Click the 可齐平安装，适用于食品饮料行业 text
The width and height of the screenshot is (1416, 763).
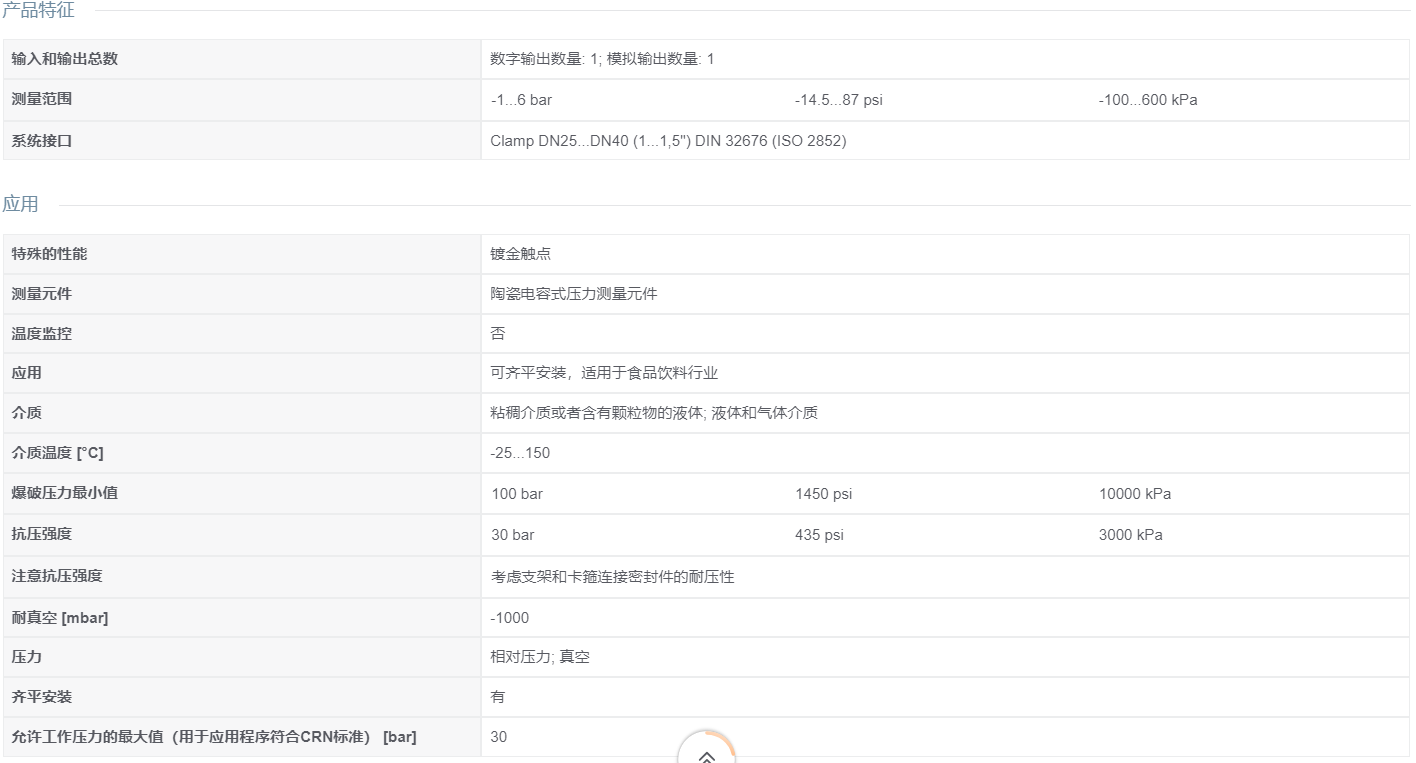click(604, 373)
